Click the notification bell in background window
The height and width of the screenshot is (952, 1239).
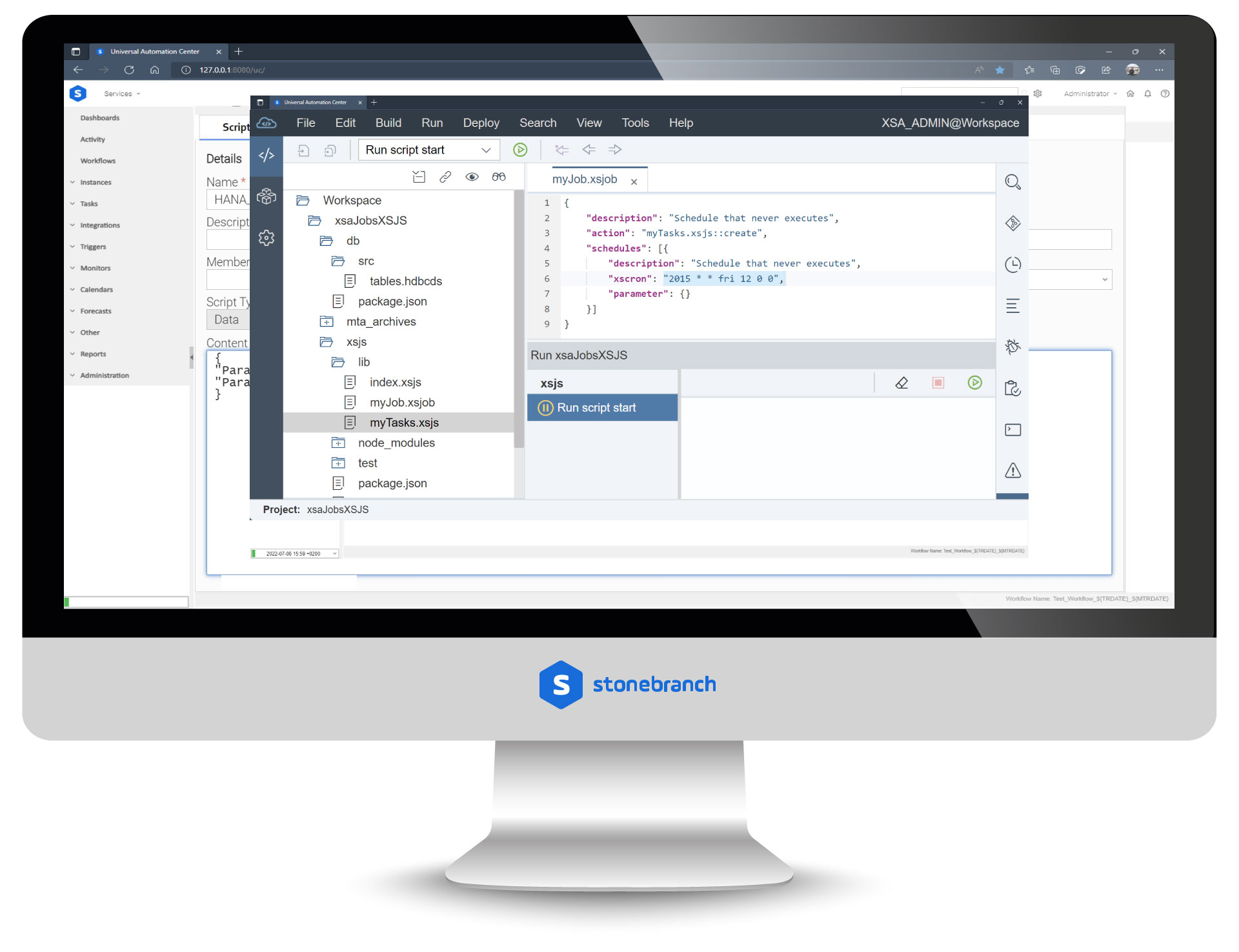pyautogui.click(x=1147, y=94)
